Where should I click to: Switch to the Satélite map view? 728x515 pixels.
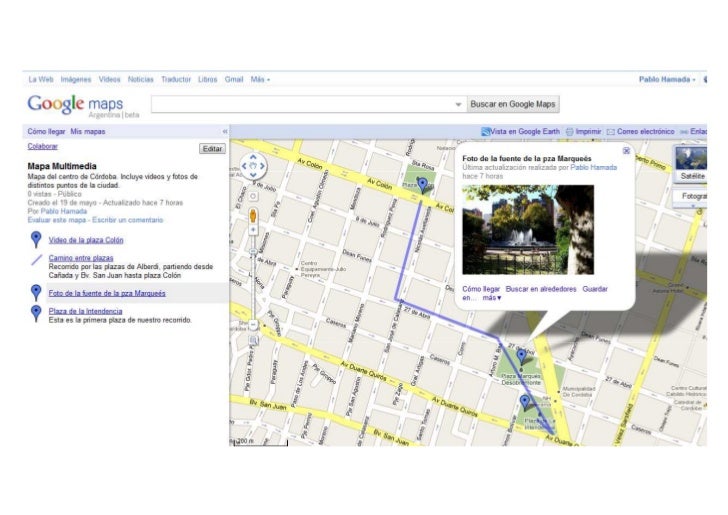(691, 163)
